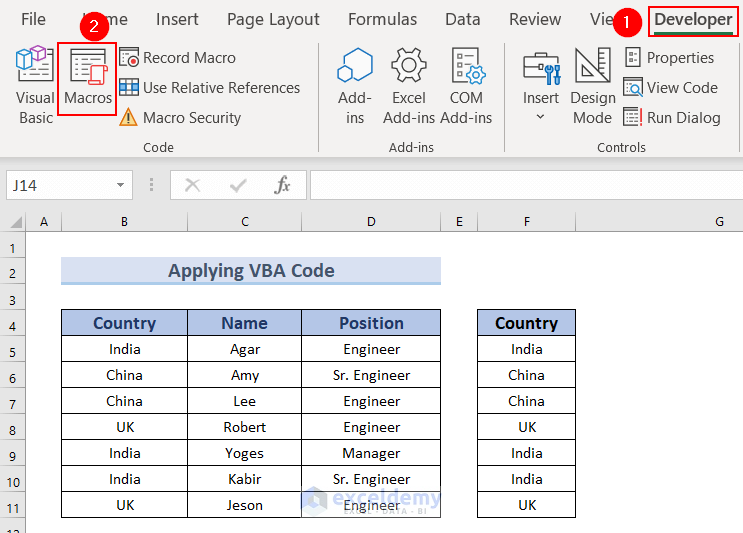Click the Run Dialog button
The width and height of the screenshot is (743, 533).
[x=671, y=118]
